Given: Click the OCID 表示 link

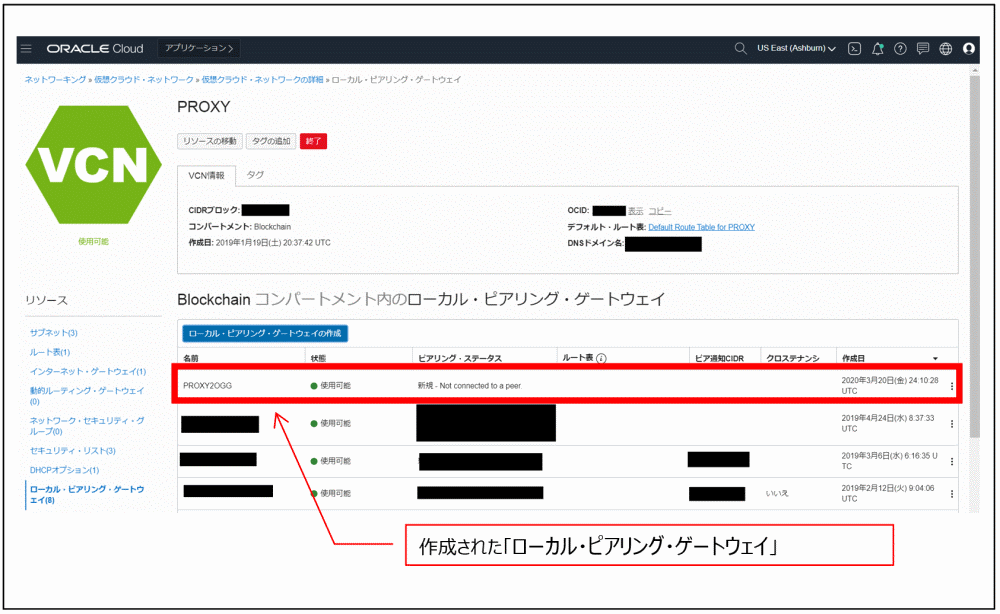Looking at the screenshot, I should [x=635, y=211].
